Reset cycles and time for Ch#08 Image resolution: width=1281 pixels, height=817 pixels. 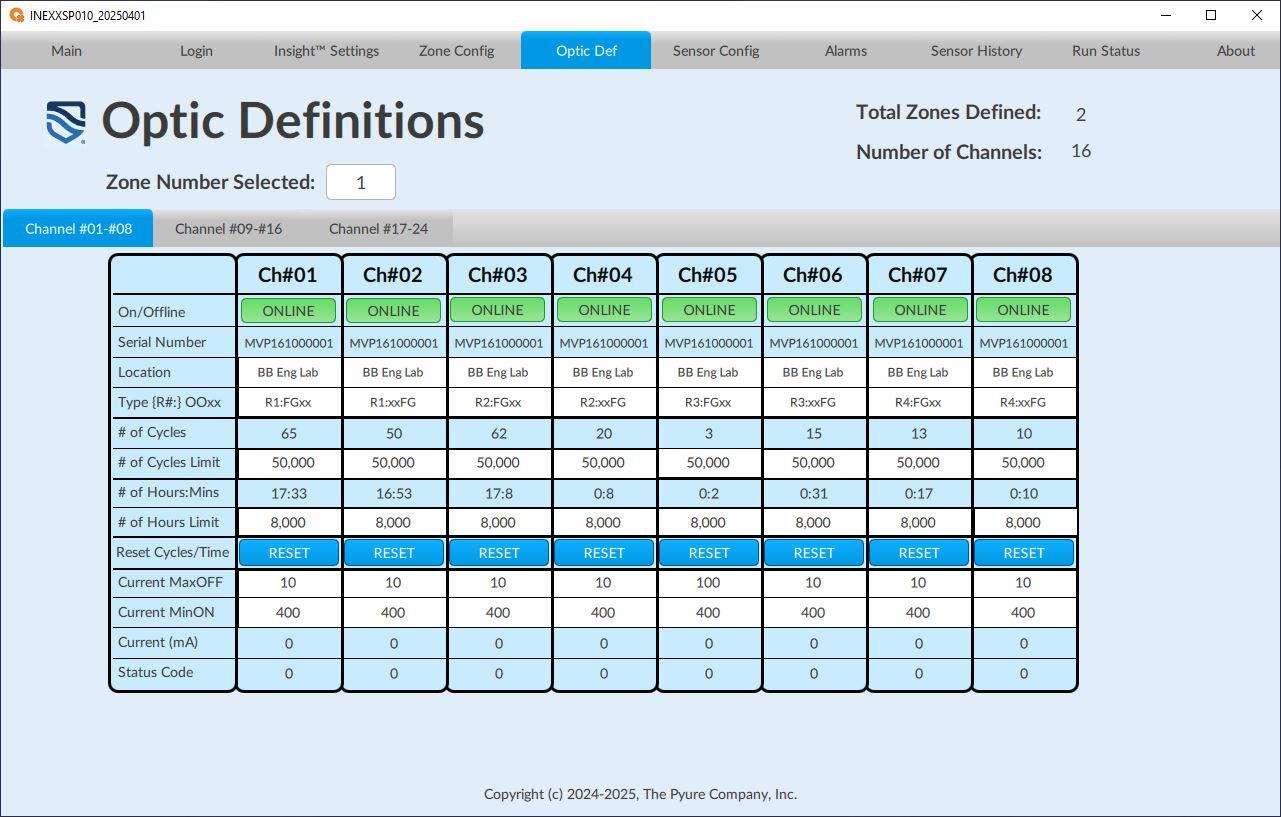click(x=1024, y=552)
